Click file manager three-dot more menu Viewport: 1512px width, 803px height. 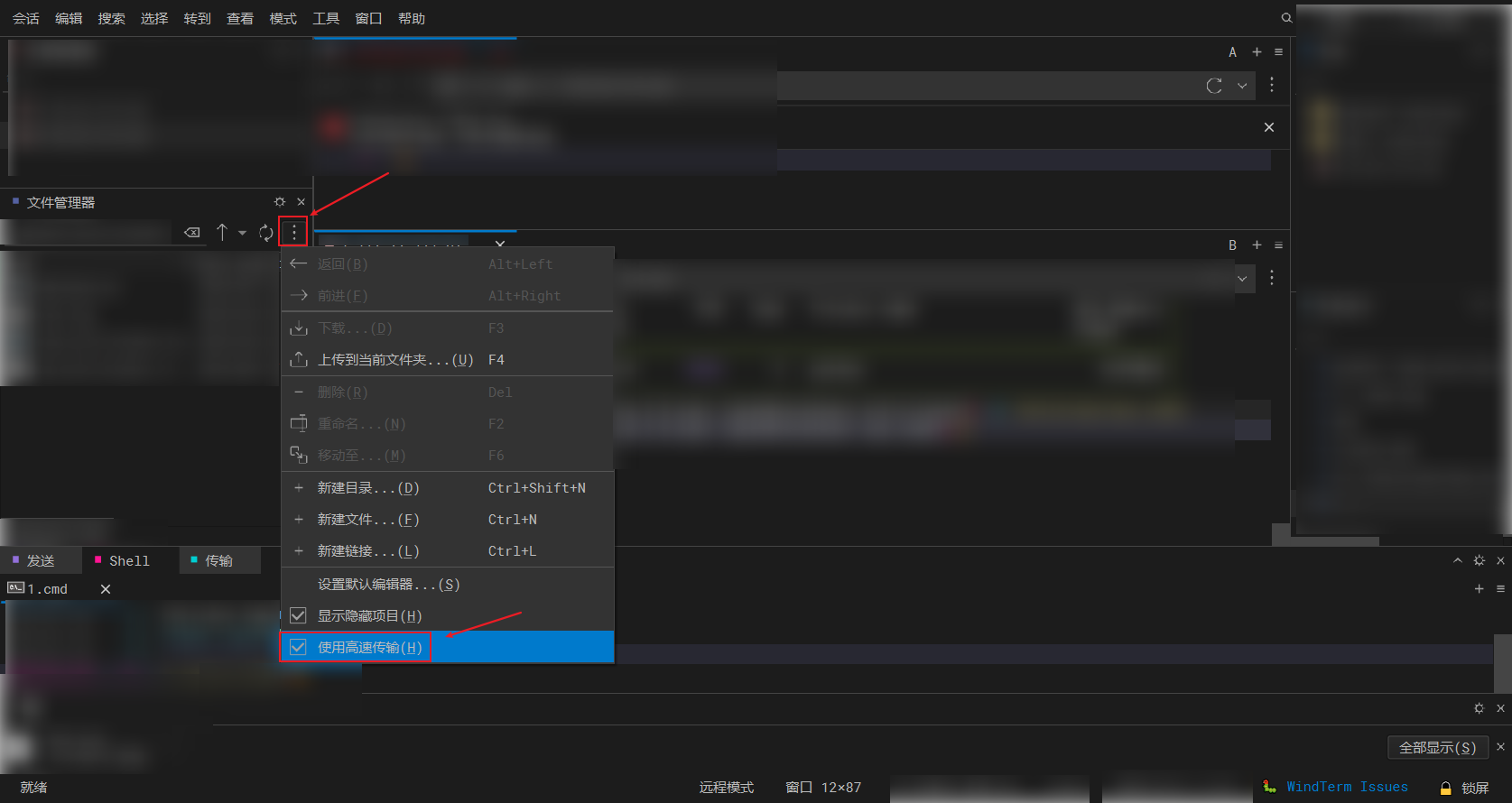(x=293, y=233)
